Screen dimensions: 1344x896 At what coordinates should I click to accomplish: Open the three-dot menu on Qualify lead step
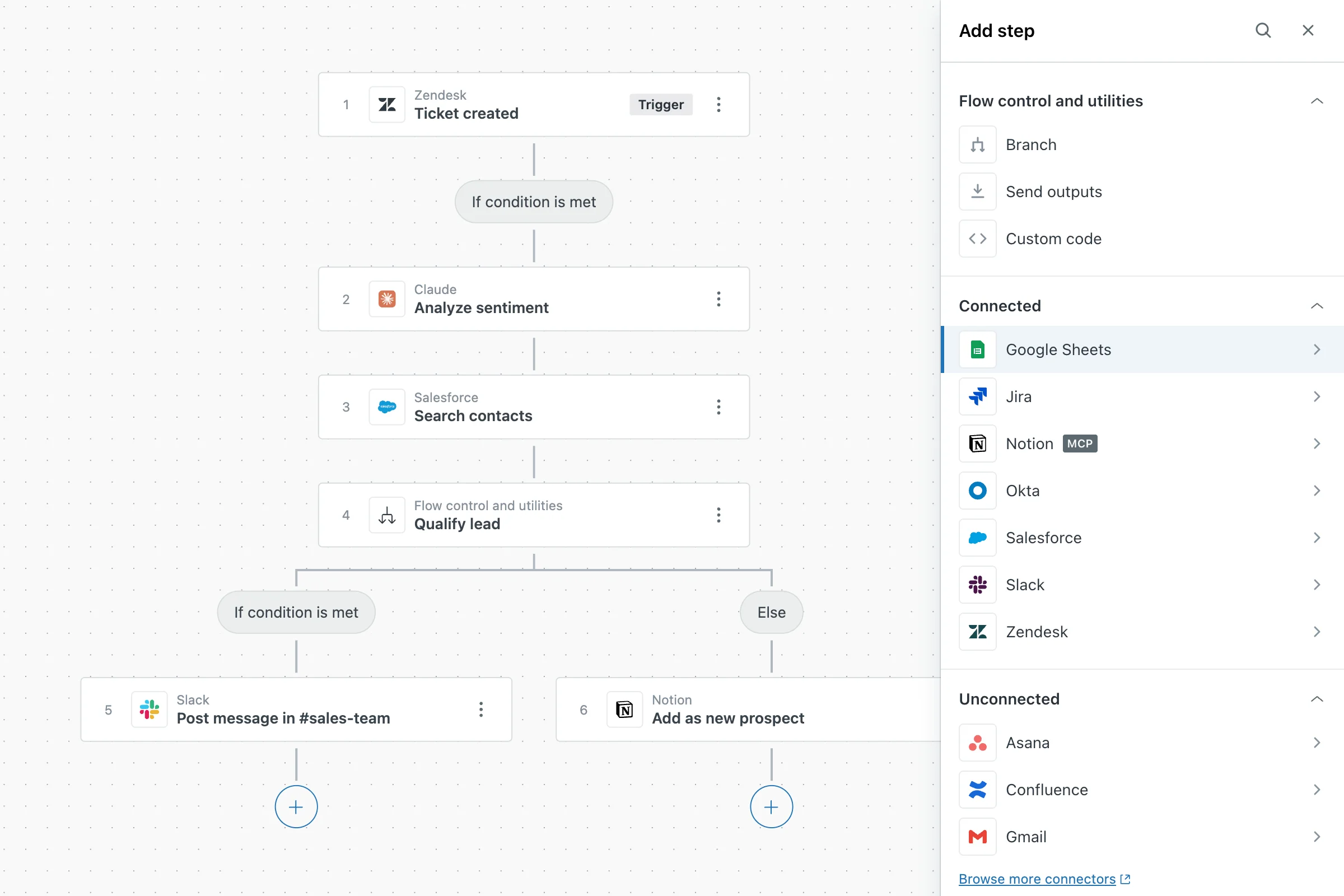pos(718,515)
